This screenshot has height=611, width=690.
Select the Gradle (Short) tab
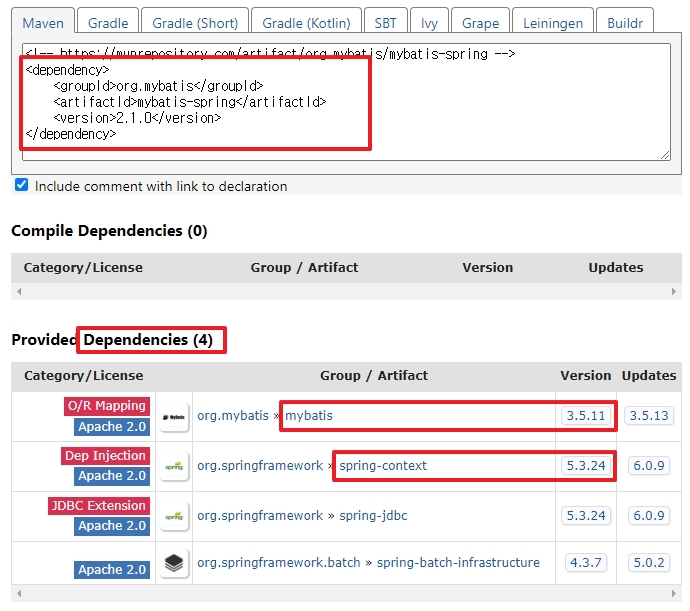click(x=195, y=22)
